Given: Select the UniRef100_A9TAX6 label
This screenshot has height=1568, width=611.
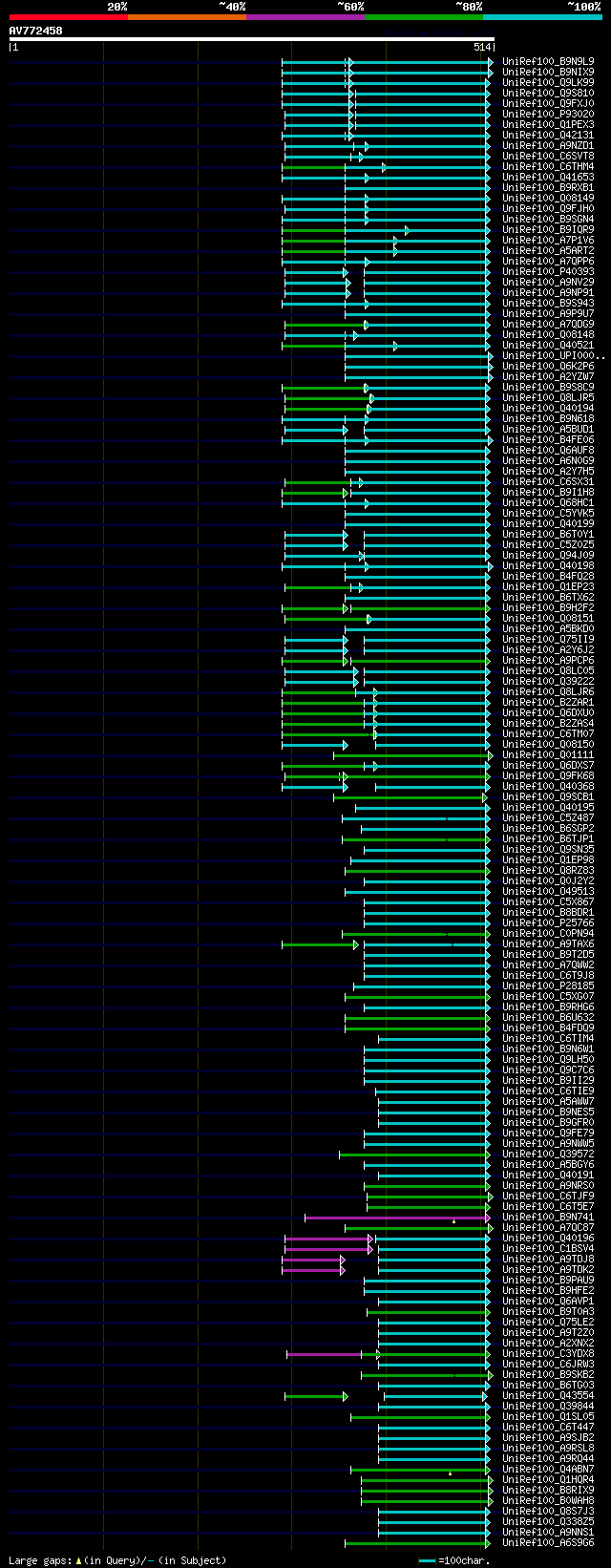Looking at the screenshot, I should [x=548, y=943].
